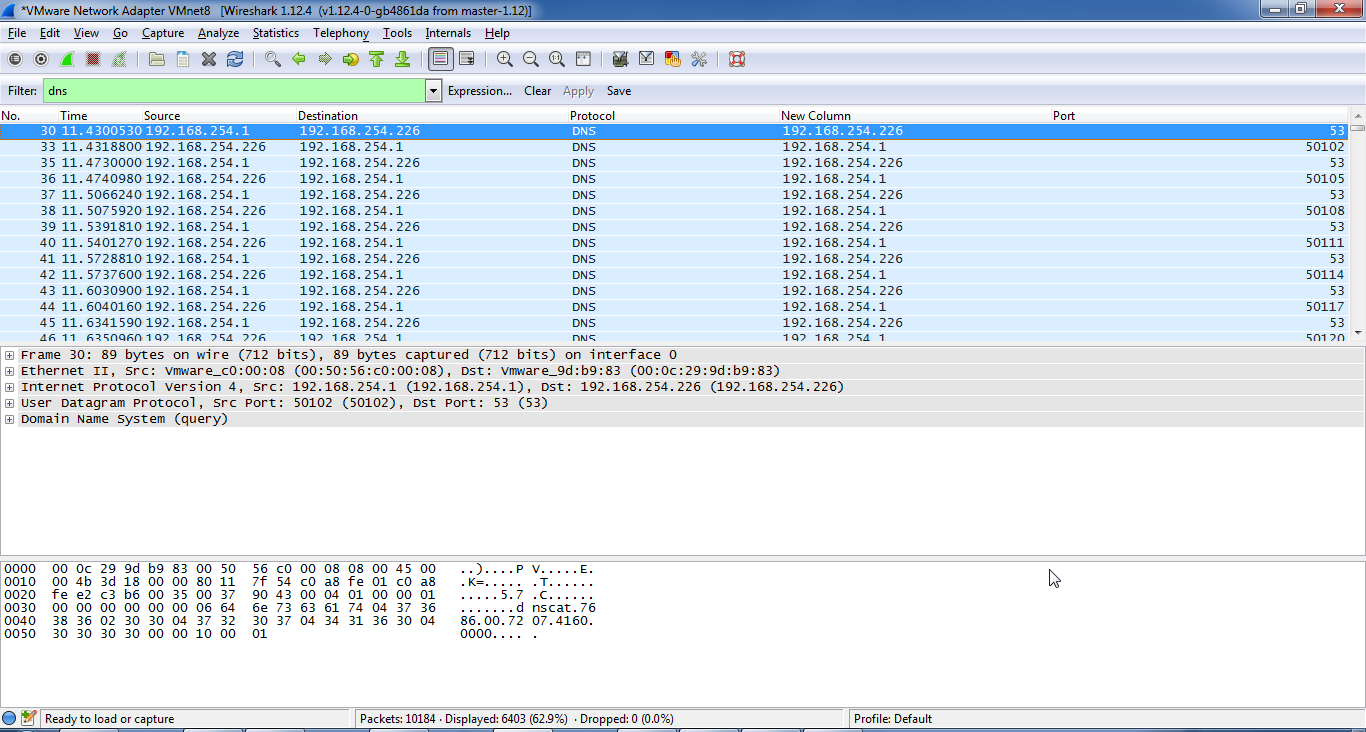Click the Expression... button

click(x=479, y=91)
